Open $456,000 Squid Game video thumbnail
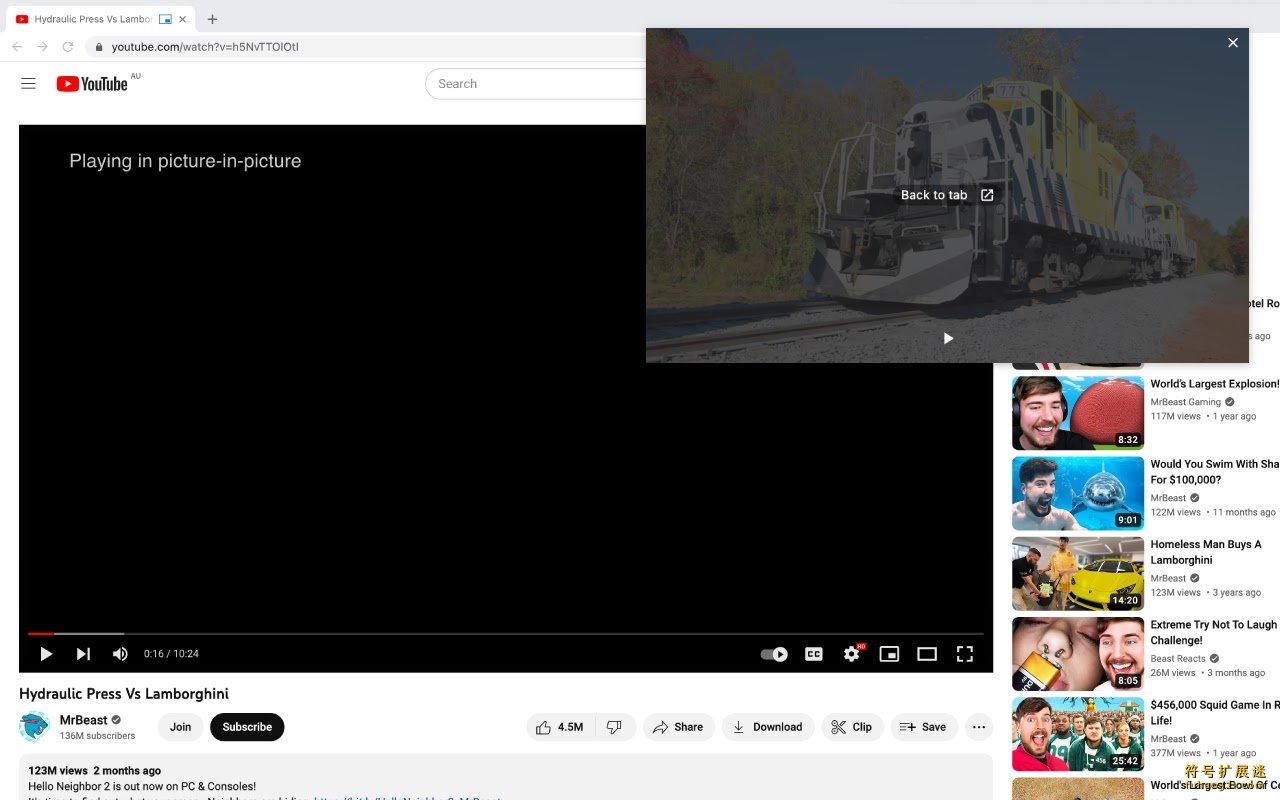 coord(1078,734)
